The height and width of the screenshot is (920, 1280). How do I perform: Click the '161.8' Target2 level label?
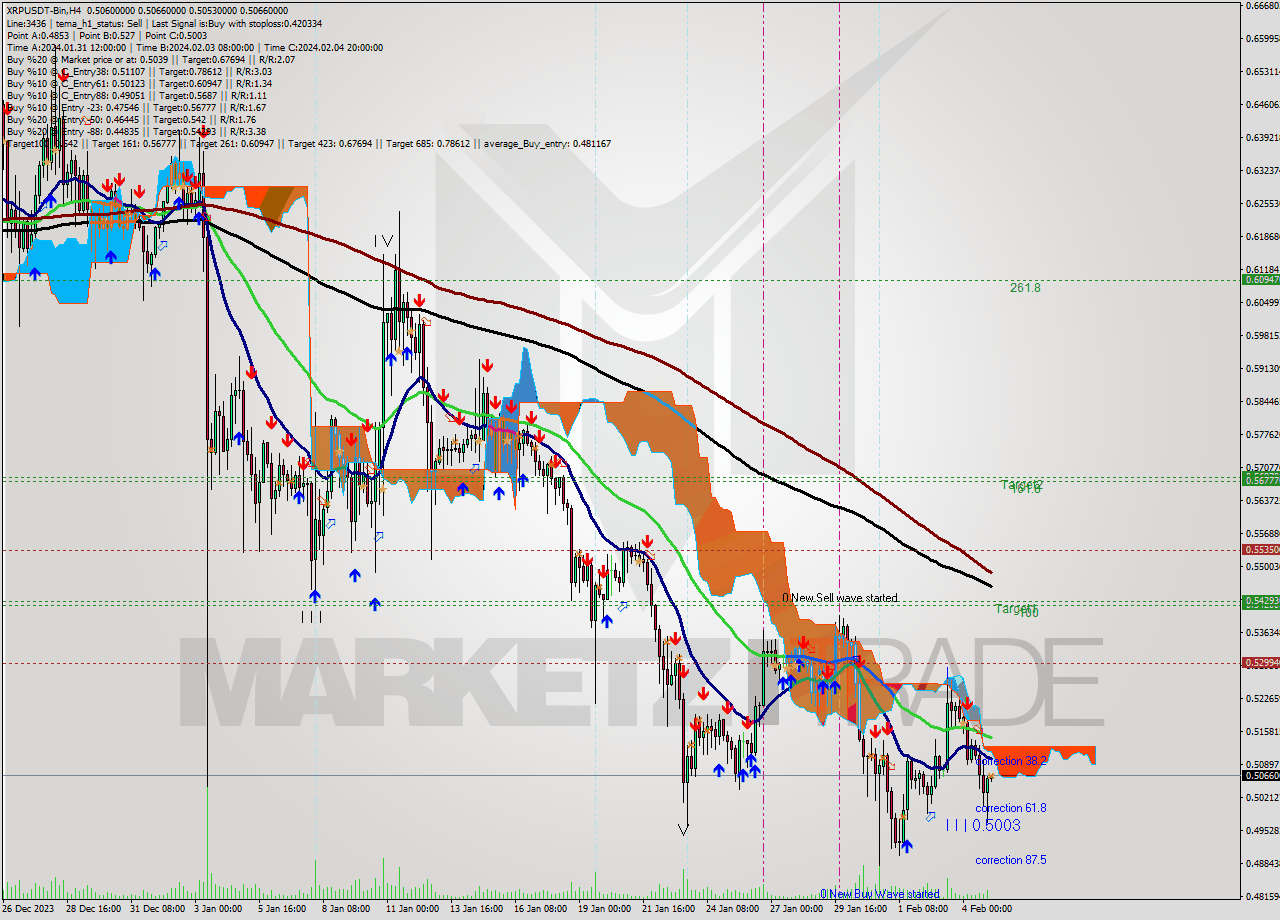pos(1027,488)
